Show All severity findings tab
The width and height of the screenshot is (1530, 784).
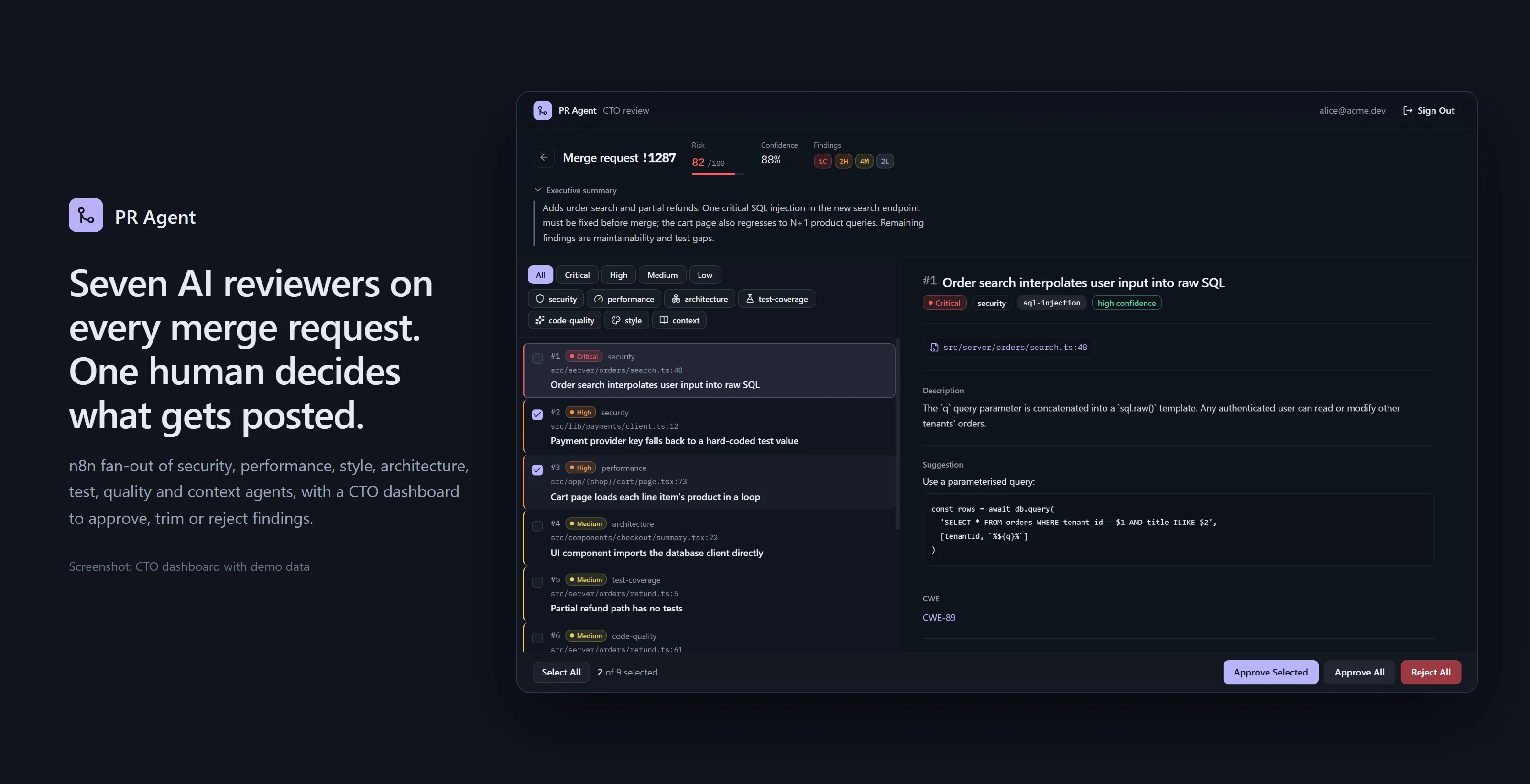540,275
